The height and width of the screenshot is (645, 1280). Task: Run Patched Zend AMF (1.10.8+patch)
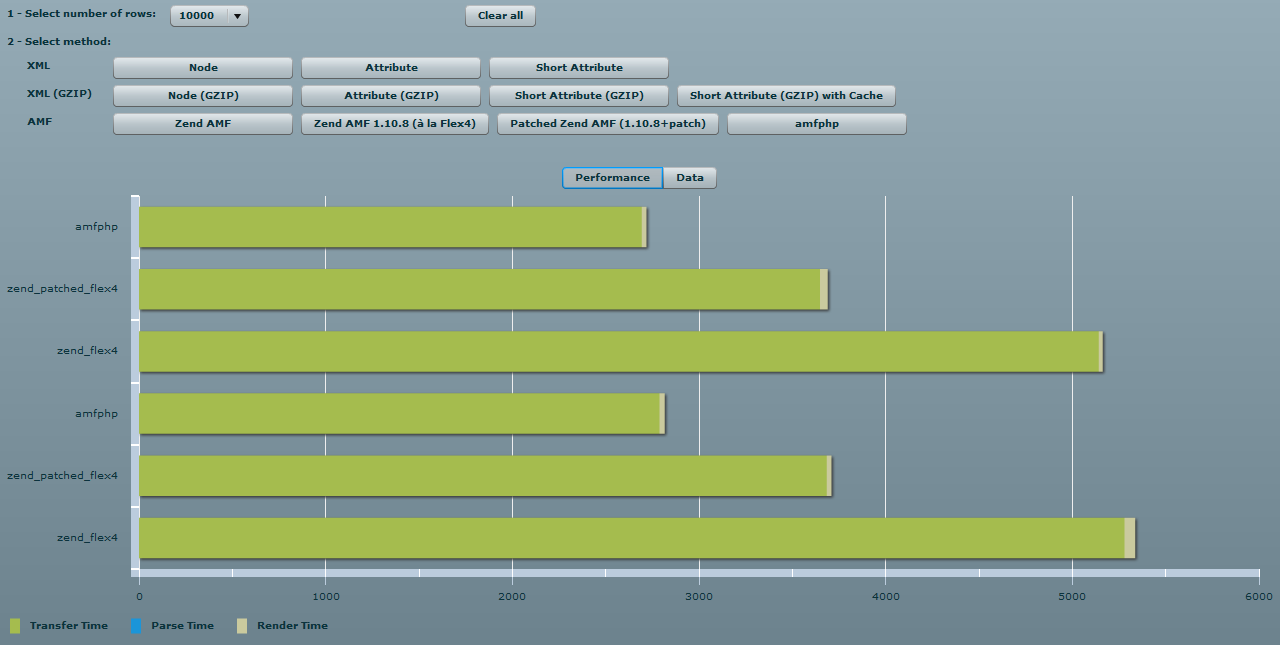[x=608, y=124]
